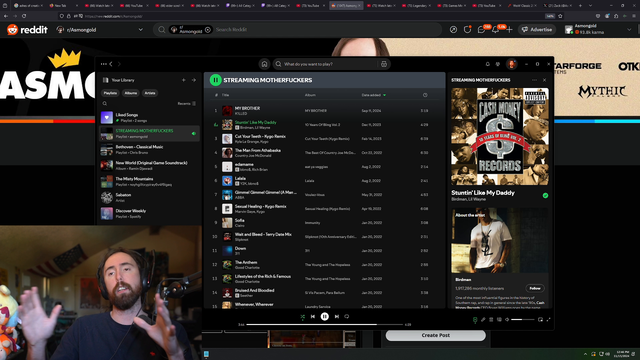Open the Liked Songs playlist
The width and height of the screenshot is (640, 360).
[149, 118]
